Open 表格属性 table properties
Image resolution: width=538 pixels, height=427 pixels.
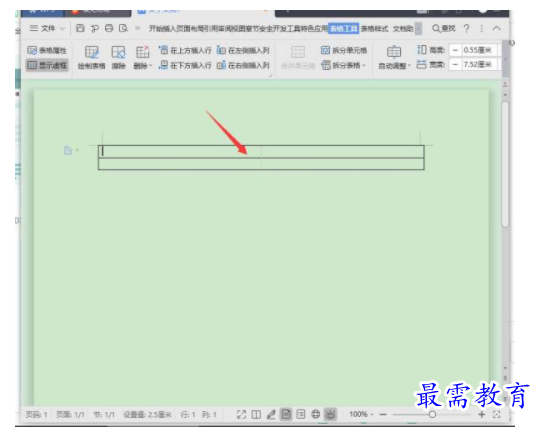[47, 50]
